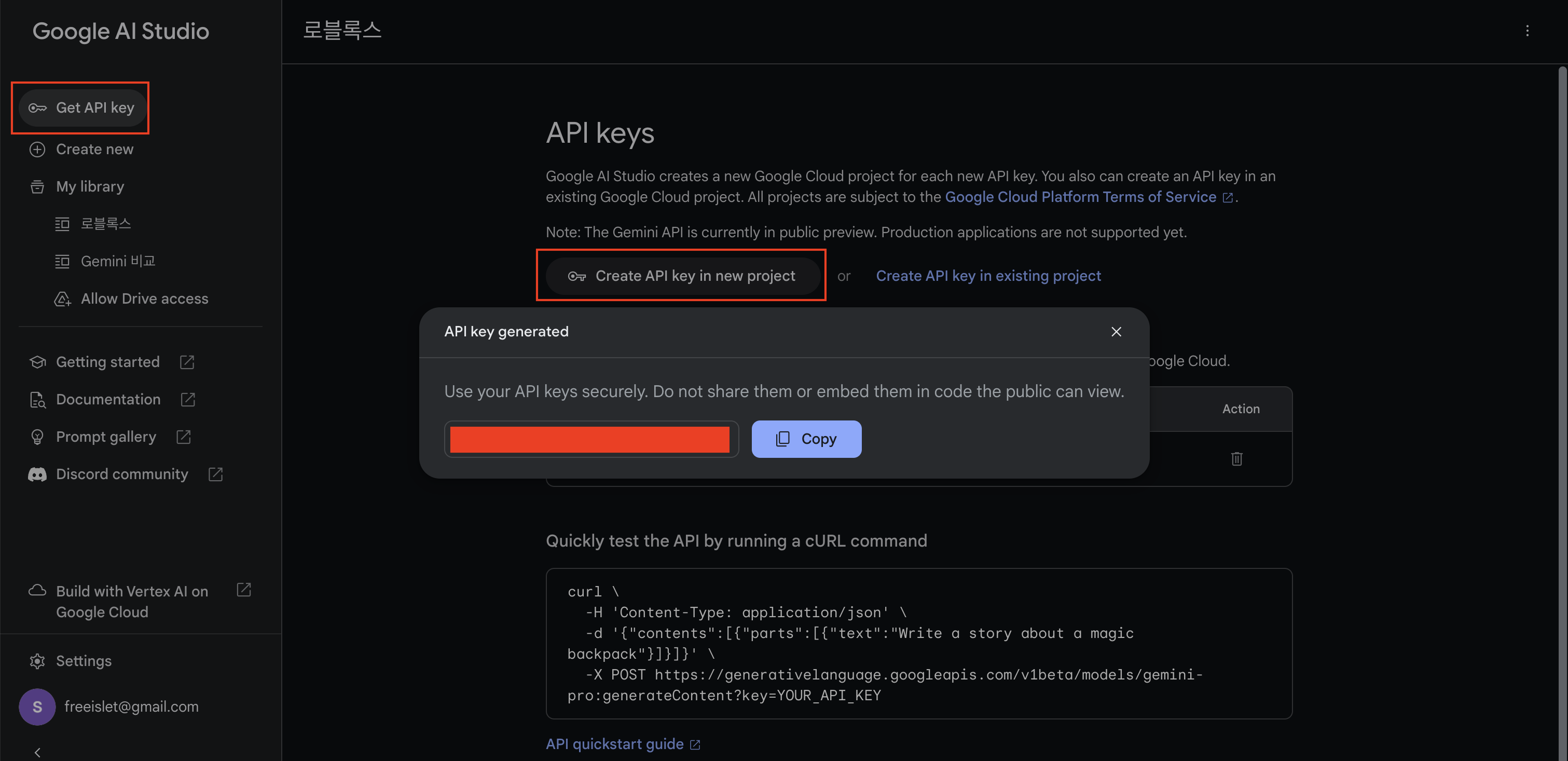Click Create API key in new project
The height and width of the screenshot is (761, 1568).
(x=682, y=276)
